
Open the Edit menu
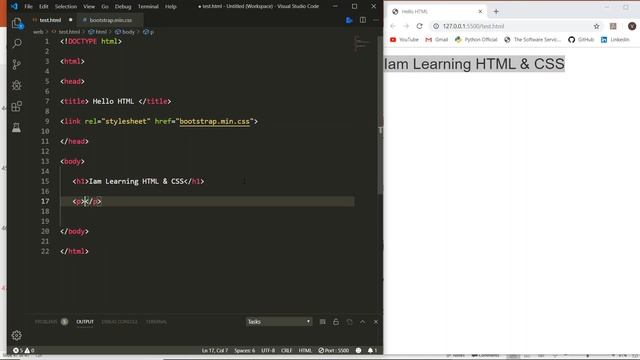point(44,7)
